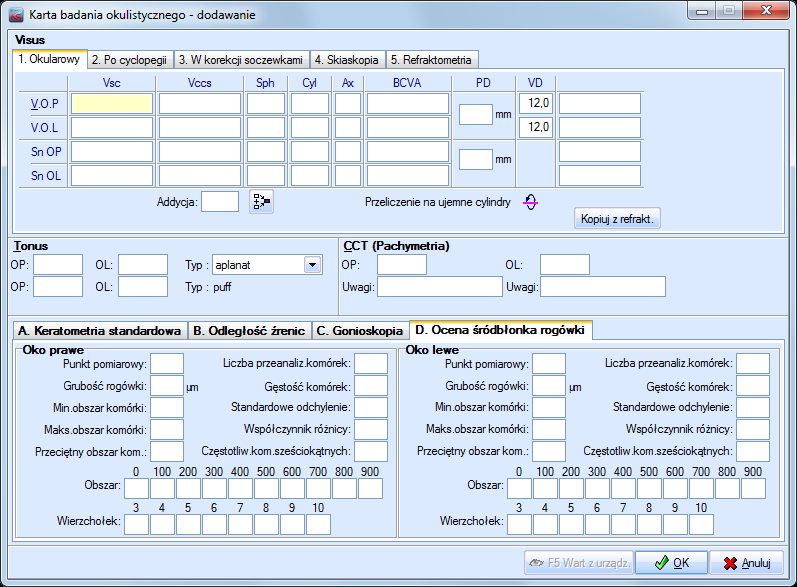Focus the V.O.P Vccs input field
The height and width of the screenshot is (587, 797).
coord(200,104)
